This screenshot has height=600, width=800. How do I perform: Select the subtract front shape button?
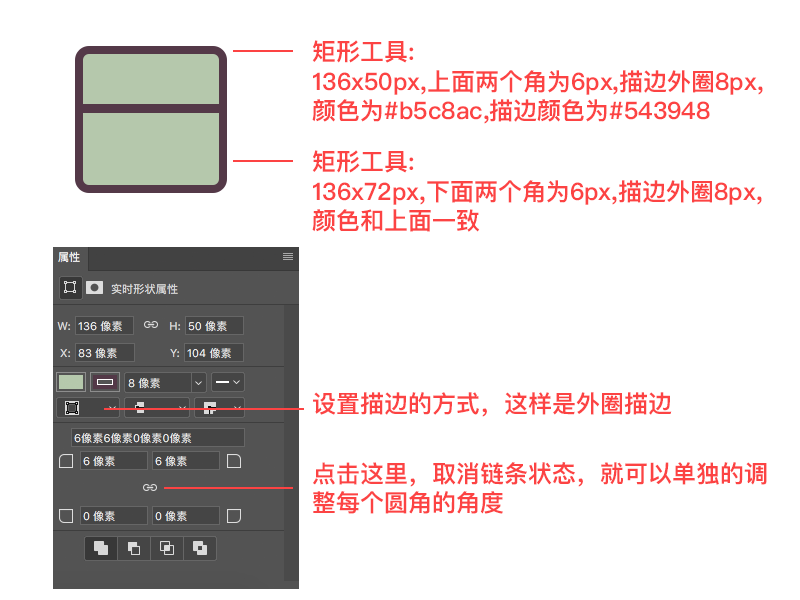pyautogui.click(x=134, y=548)
